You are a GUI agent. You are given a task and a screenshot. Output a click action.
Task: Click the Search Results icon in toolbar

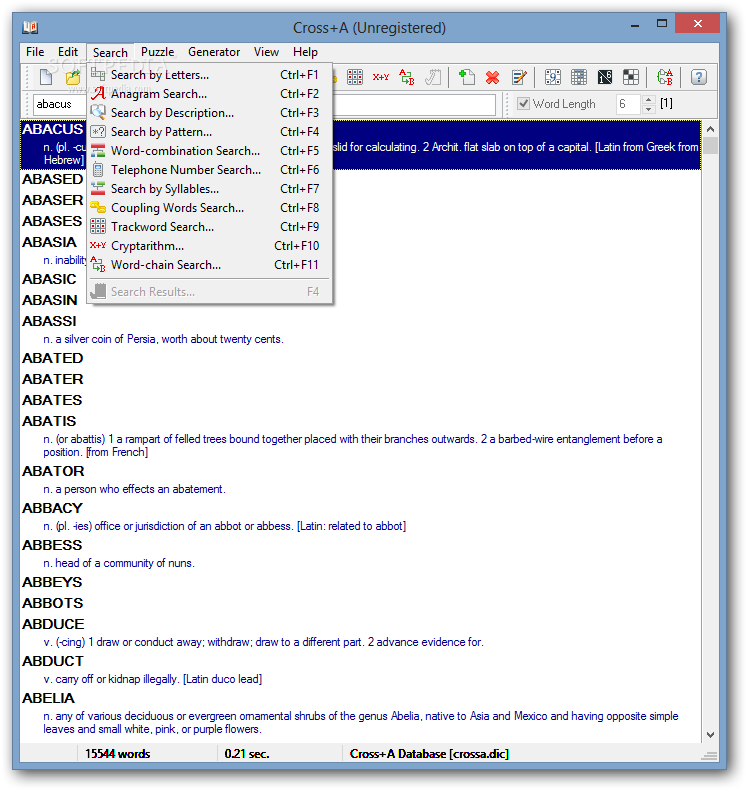433,77
